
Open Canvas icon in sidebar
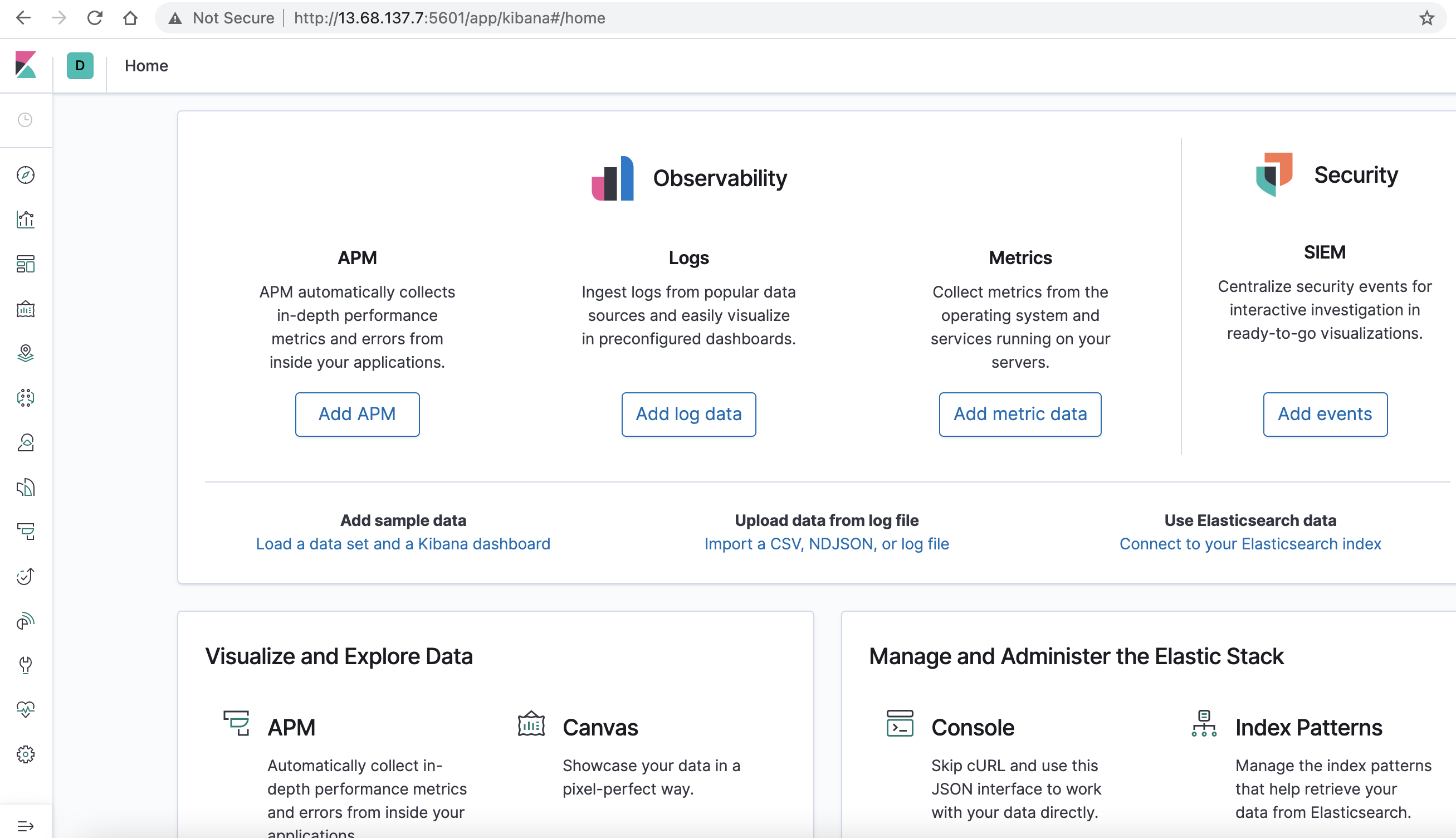tap(25, 309)
